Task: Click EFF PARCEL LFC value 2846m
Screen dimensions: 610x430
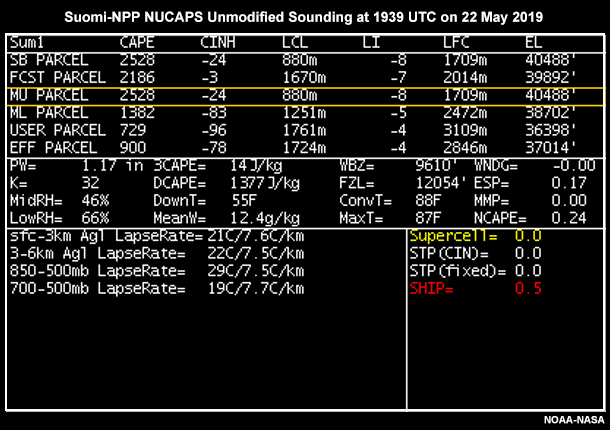Action: (x=465, y=148)
